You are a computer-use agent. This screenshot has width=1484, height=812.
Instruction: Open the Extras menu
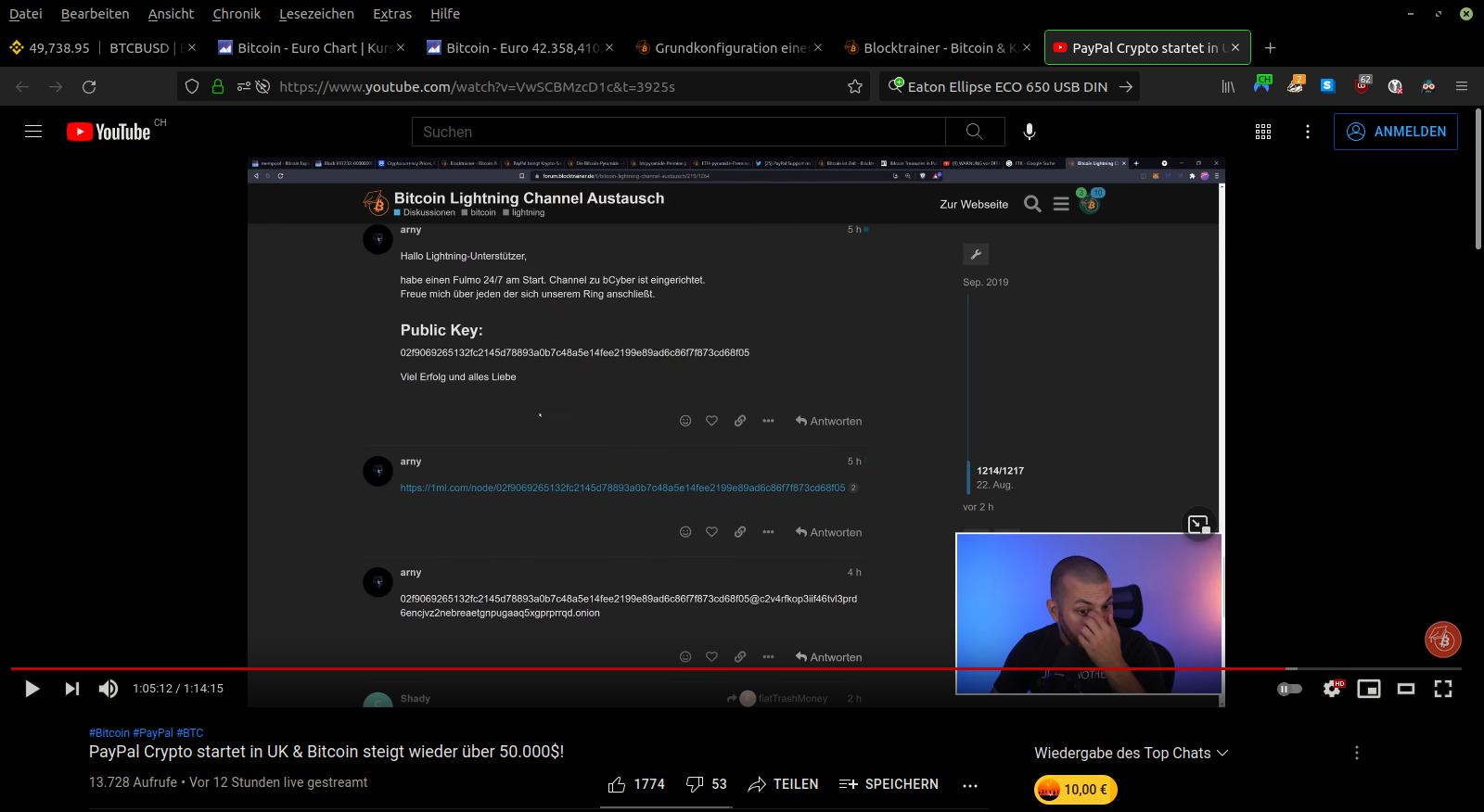[x=392, y=14]
